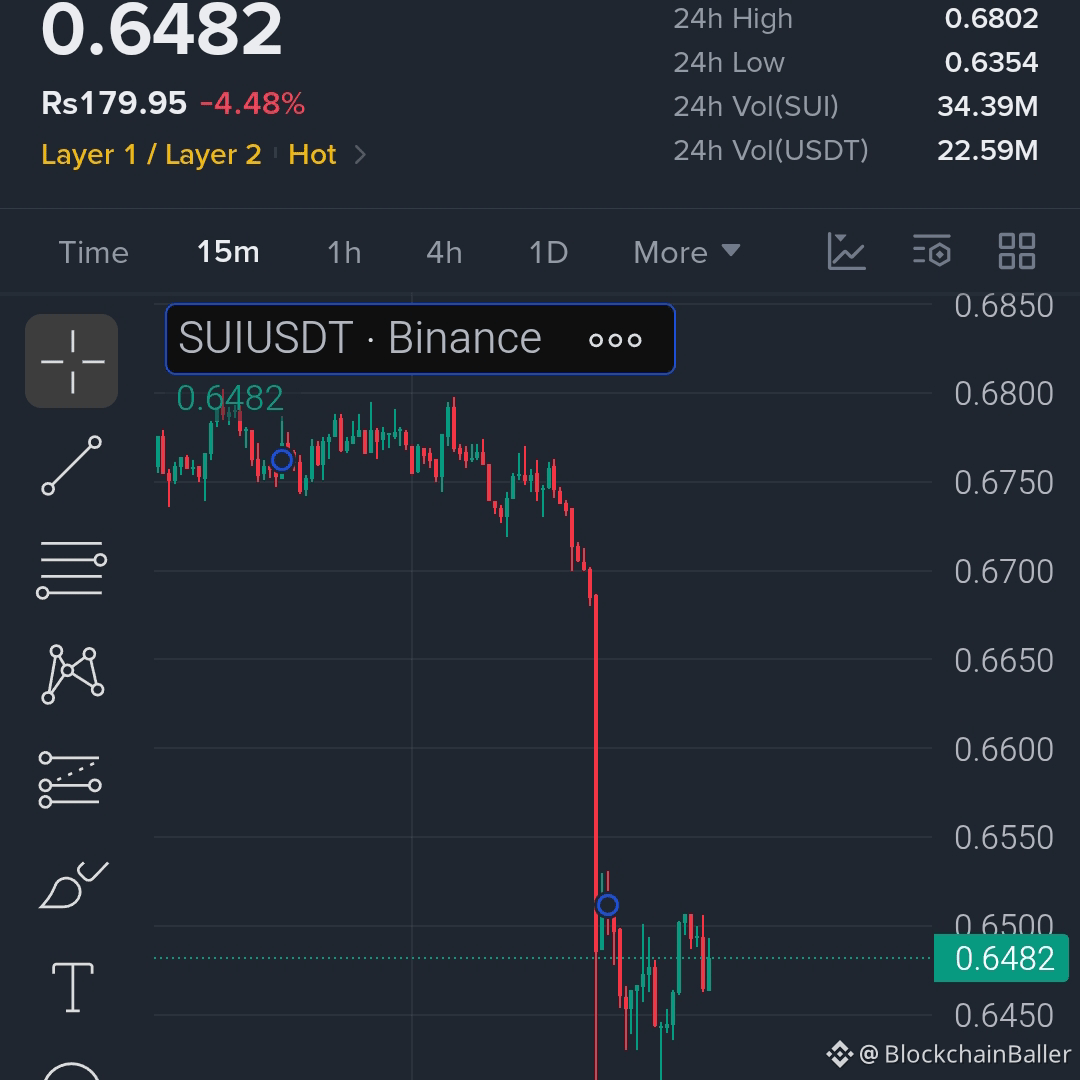Select the 4h interval tab

pos(444,253)
